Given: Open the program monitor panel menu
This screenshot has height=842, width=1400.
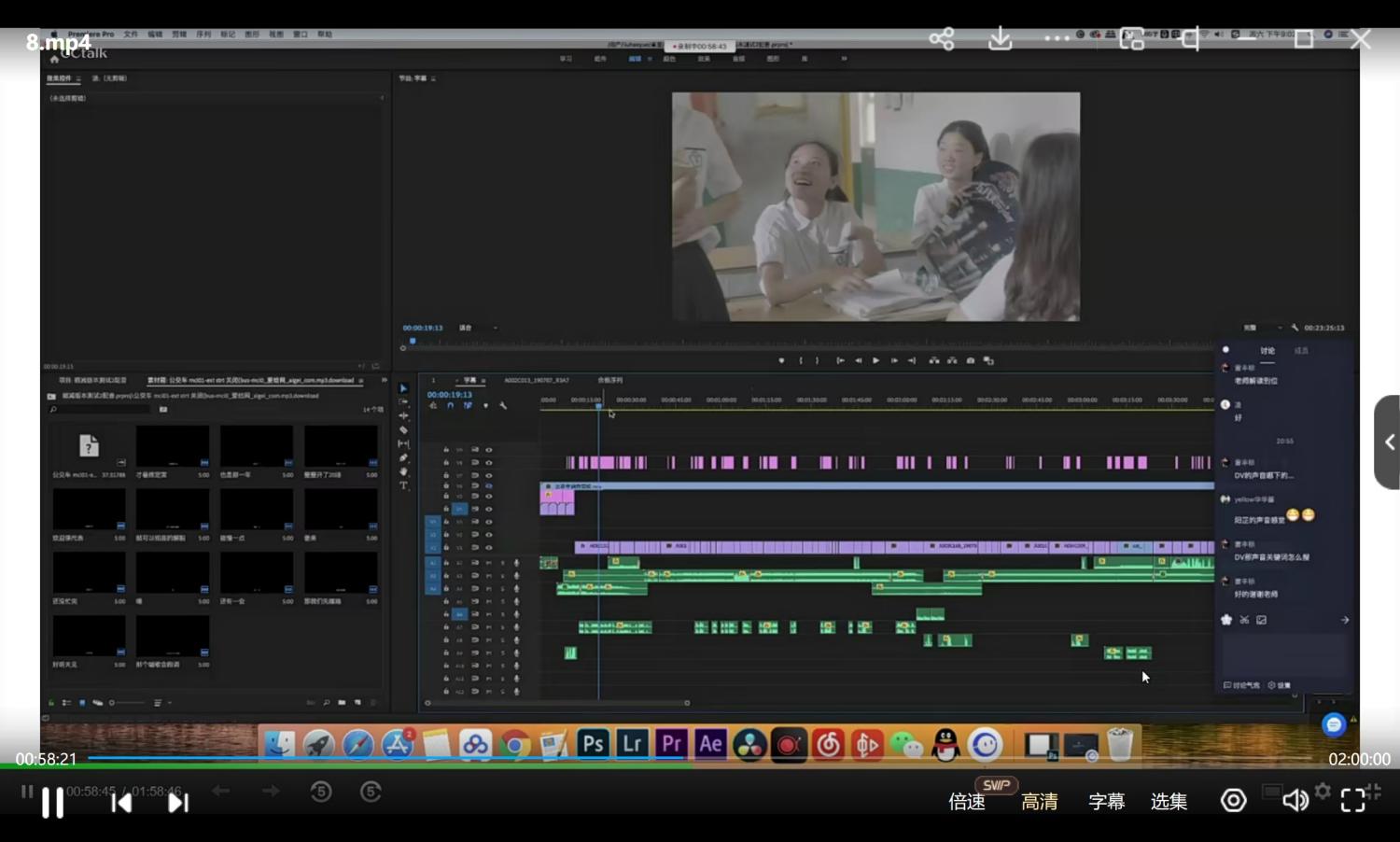Looking at the screenshot, I should tap(433, 78).
